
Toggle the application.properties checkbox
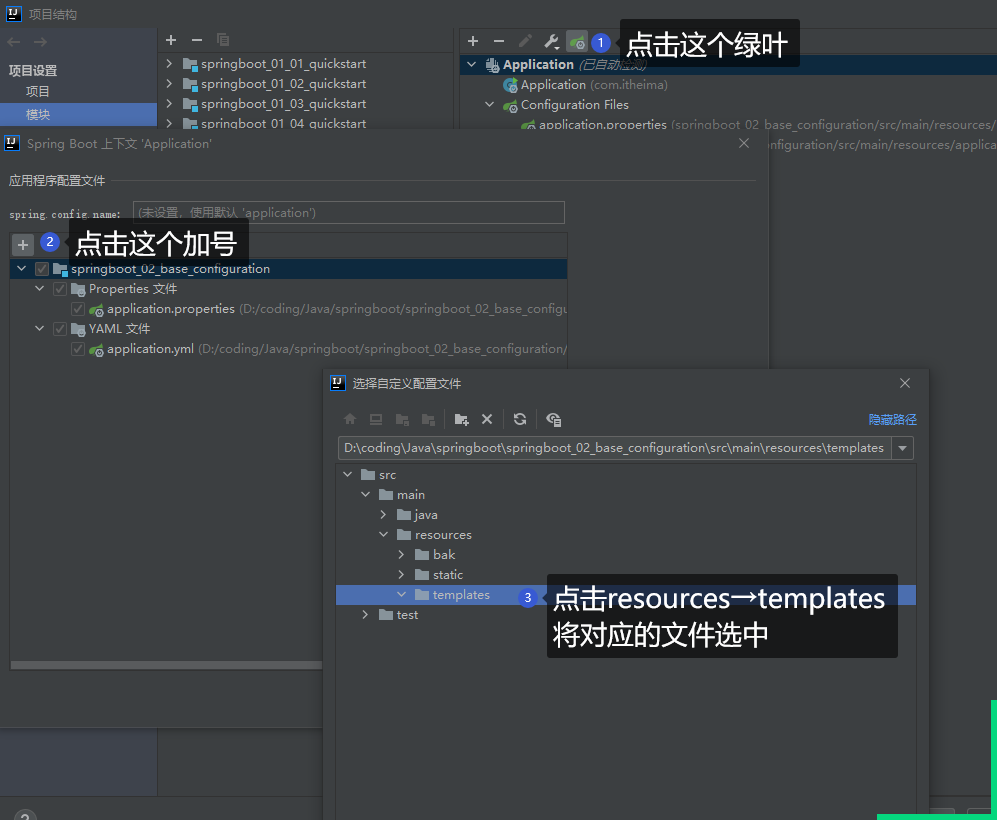[78, 309]
